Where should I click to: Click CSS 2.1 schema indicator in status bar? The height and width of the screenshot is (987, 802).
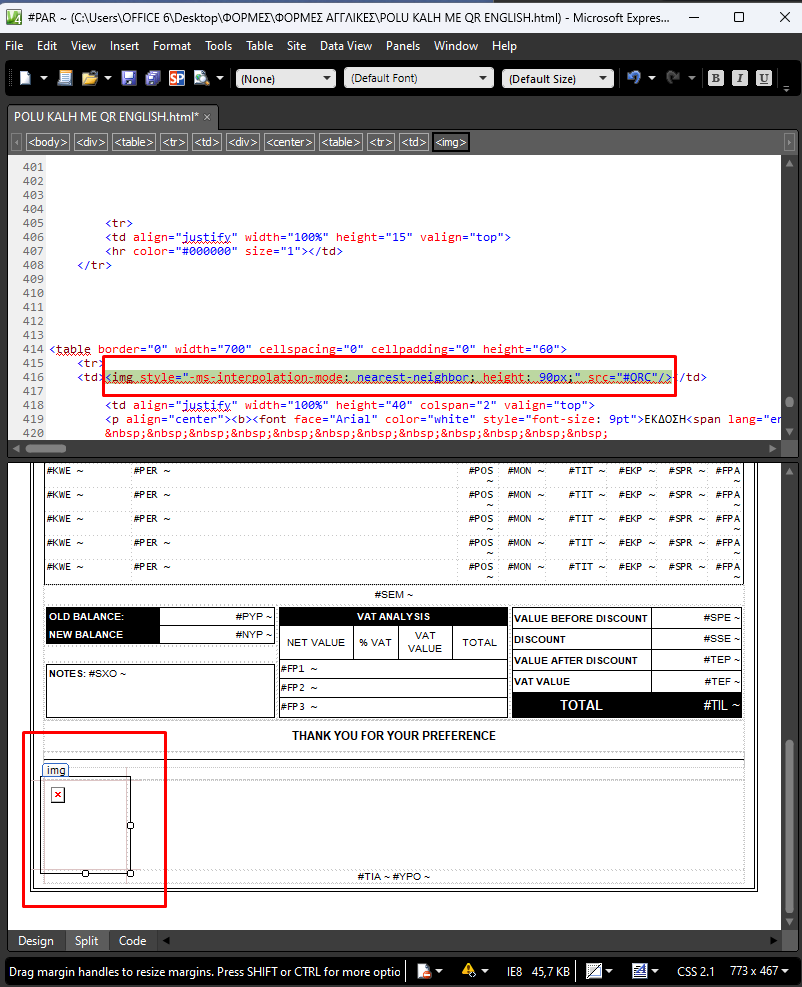pos(696,971)
